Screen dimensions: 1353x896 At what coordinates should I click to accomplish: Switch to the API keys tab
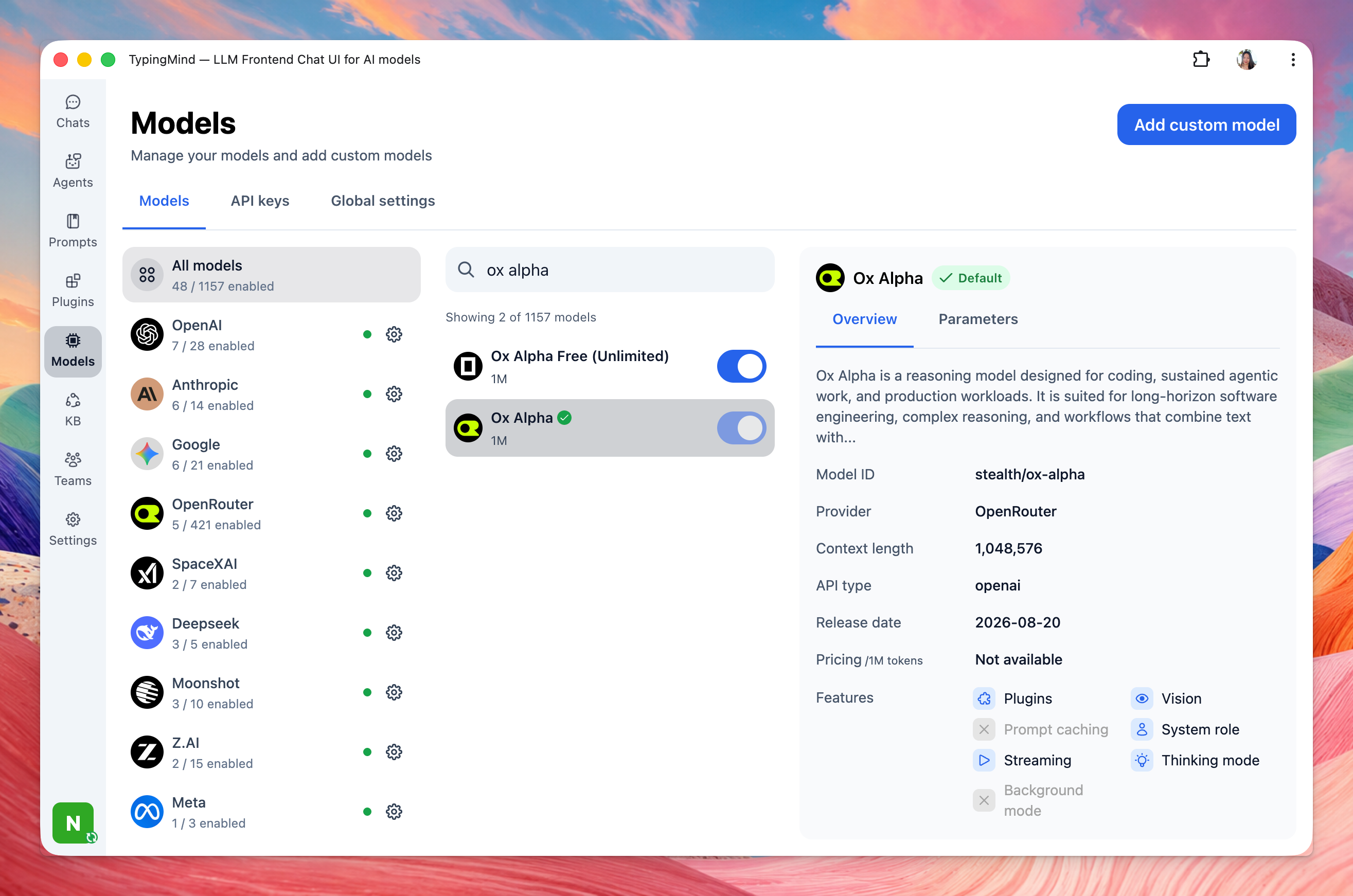(x=260, y=201)
